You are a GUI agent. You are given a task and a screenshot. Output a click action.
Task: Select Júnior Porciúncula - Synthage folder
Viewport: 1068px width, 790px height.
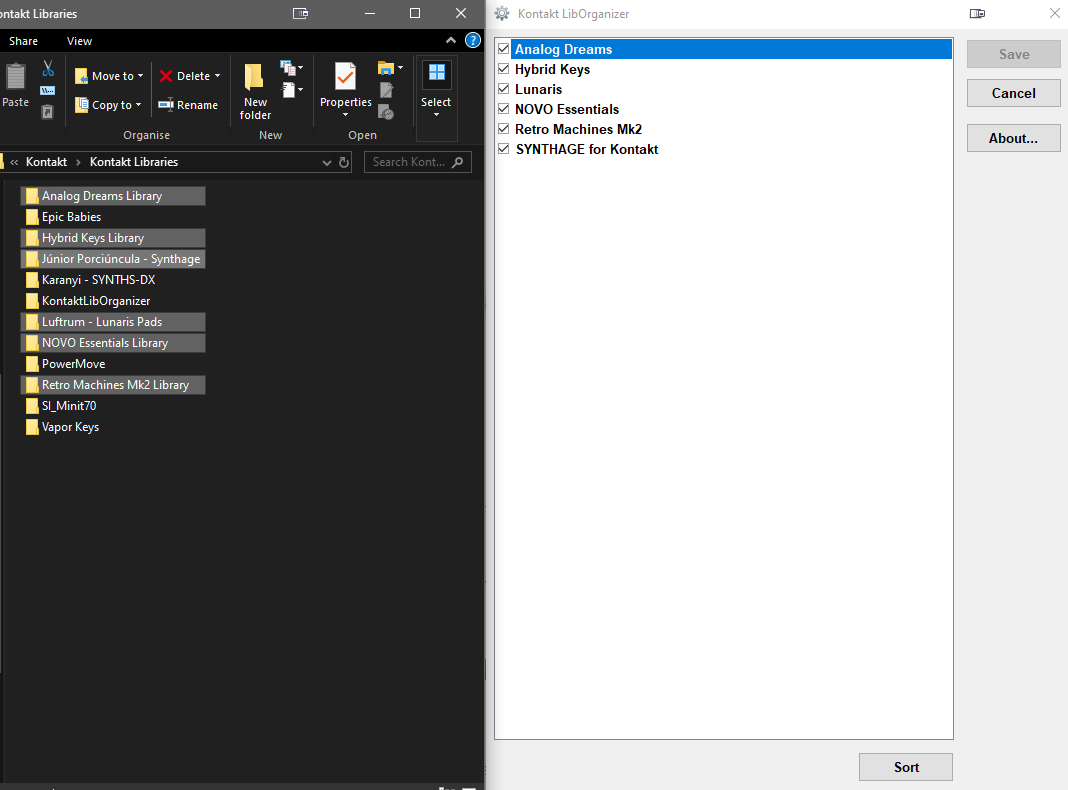113,259
